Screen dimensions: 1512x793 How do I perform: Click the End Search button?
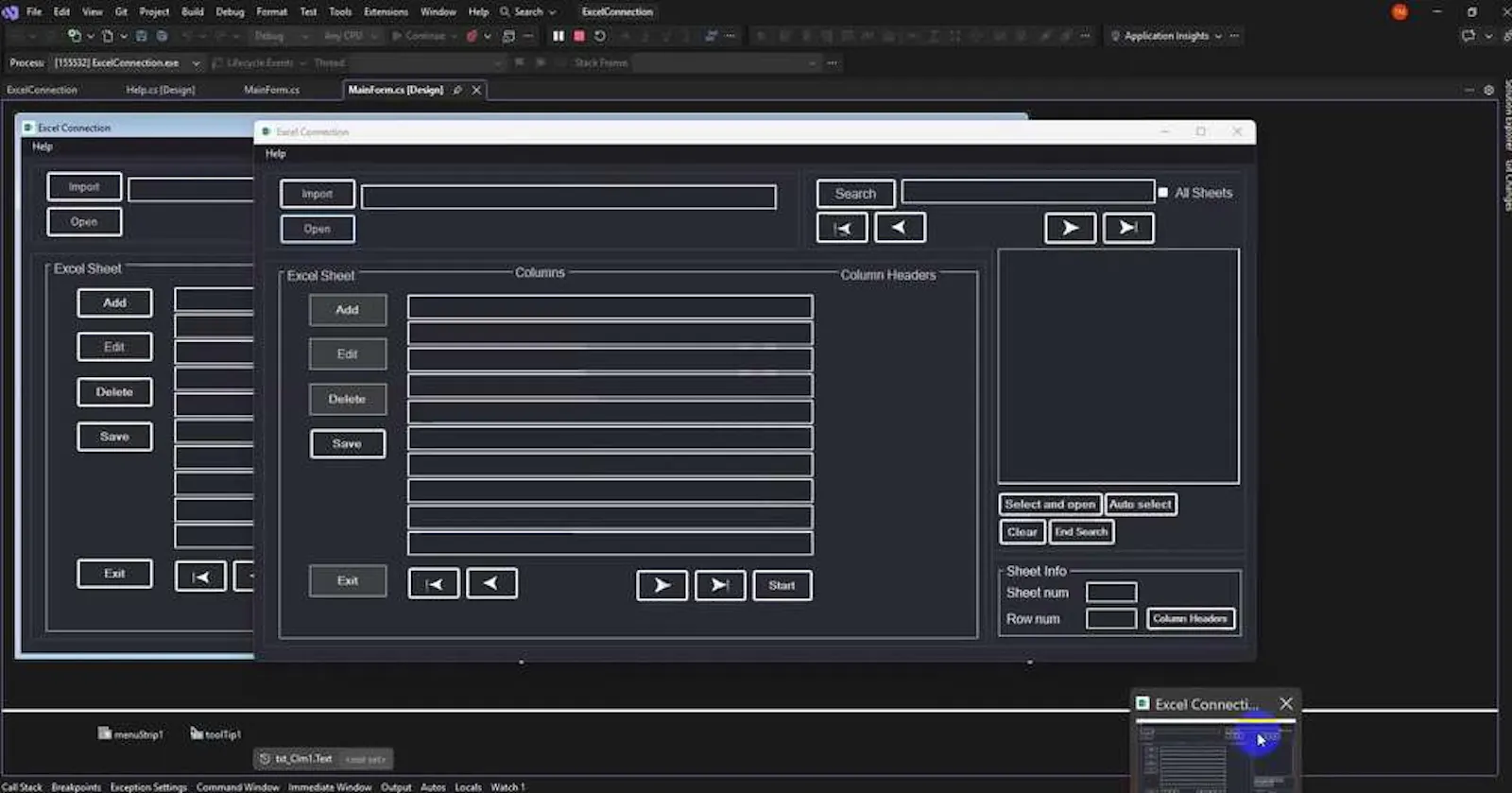coord(1081,532)
